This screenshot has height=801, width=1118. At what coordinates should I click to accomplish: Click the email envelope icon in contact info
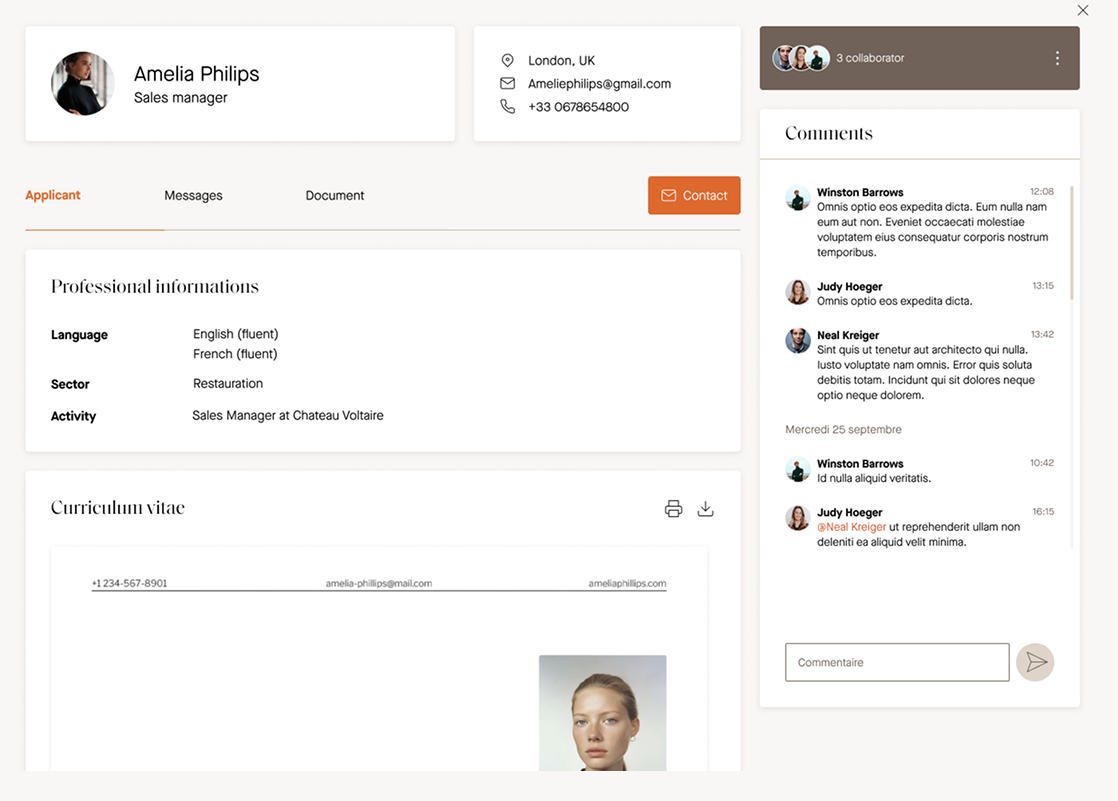pos(508,84)
